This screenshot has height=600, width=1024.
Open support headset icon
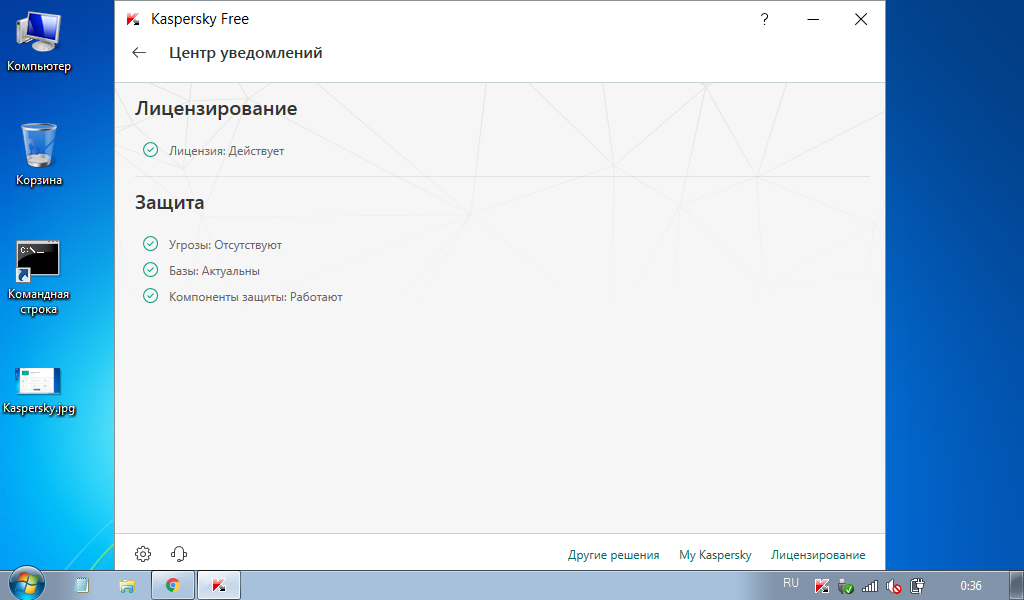coord(179,554)
